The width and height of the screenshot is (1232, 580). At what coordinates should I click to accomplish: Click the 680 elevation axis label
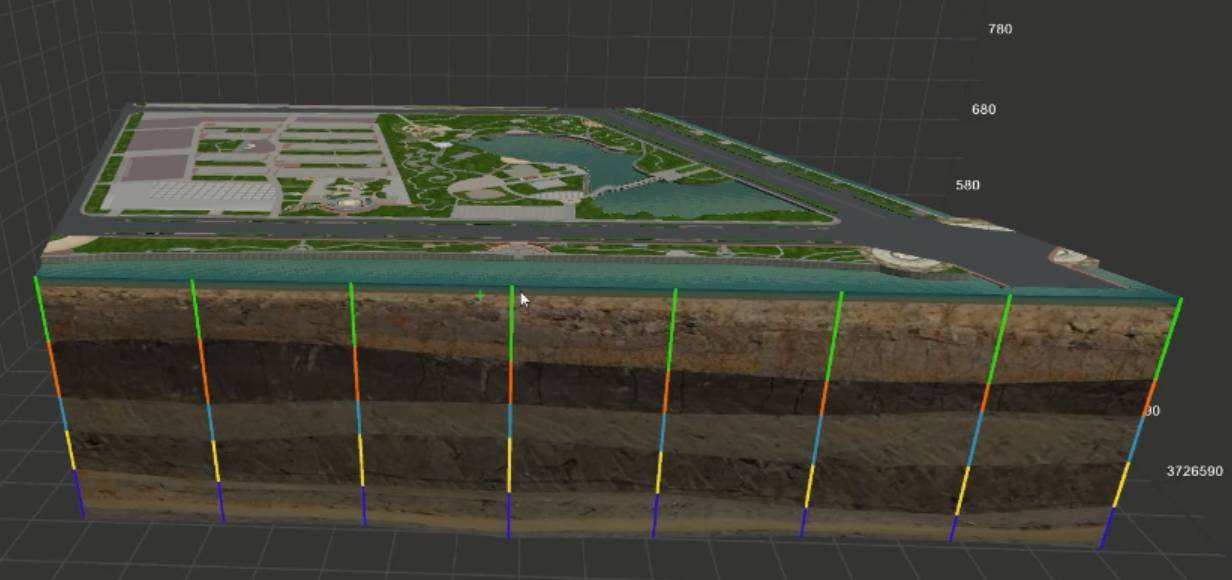tap(983, 109)
